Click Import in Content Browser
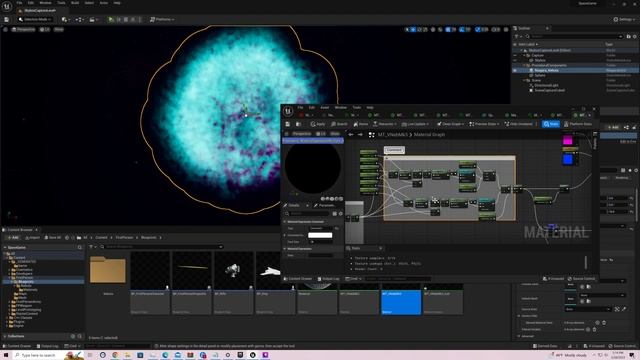The height and width of the screenshot is (360, 640). pos(32,238)
